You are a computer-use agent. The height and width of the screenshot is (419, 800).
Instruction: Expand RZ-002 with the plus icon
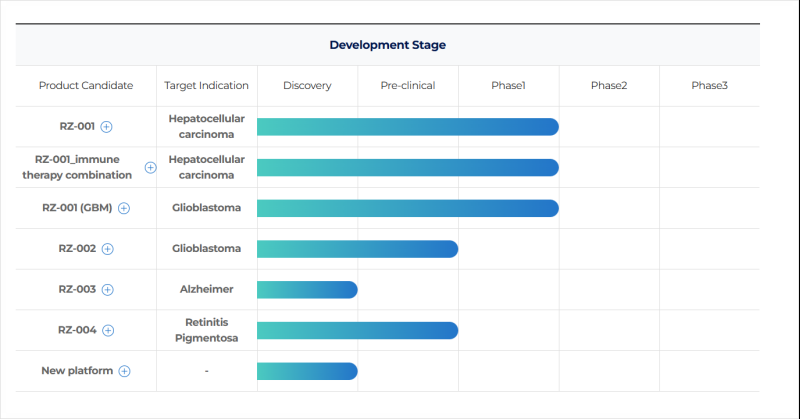coord(108,249)
